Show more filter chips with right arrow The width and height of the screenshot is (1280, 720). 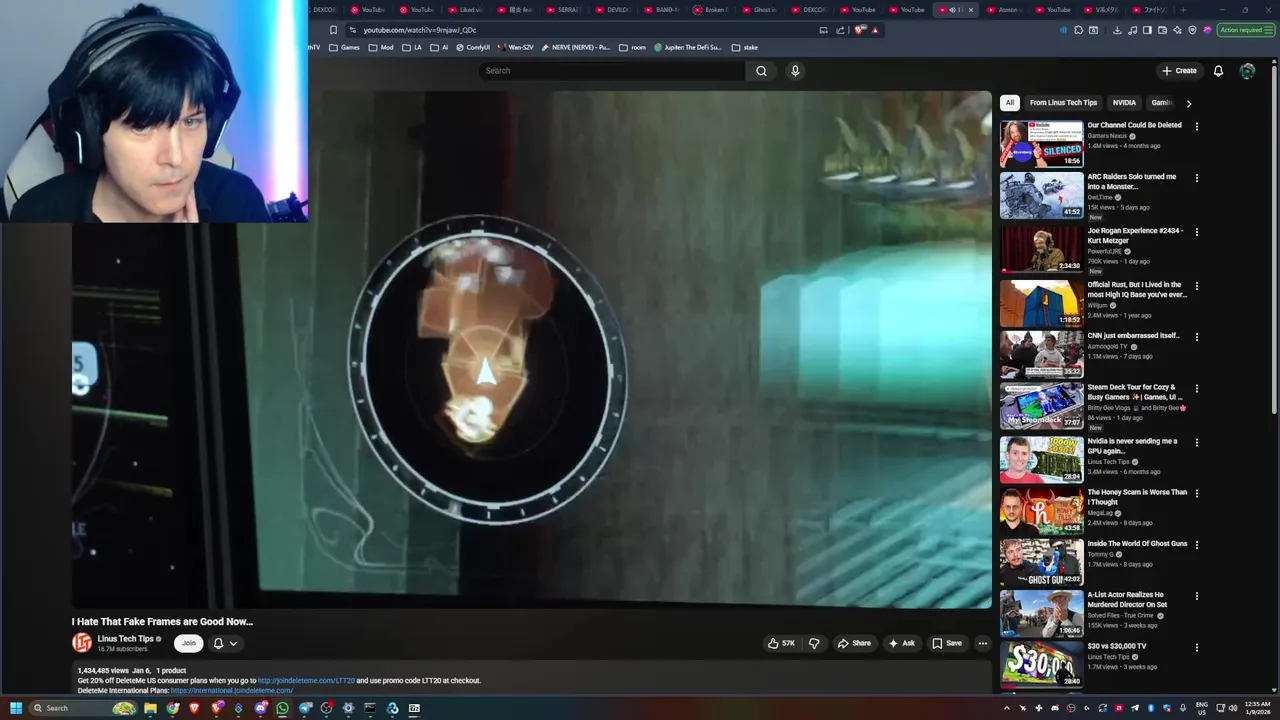coord(1188,103)
